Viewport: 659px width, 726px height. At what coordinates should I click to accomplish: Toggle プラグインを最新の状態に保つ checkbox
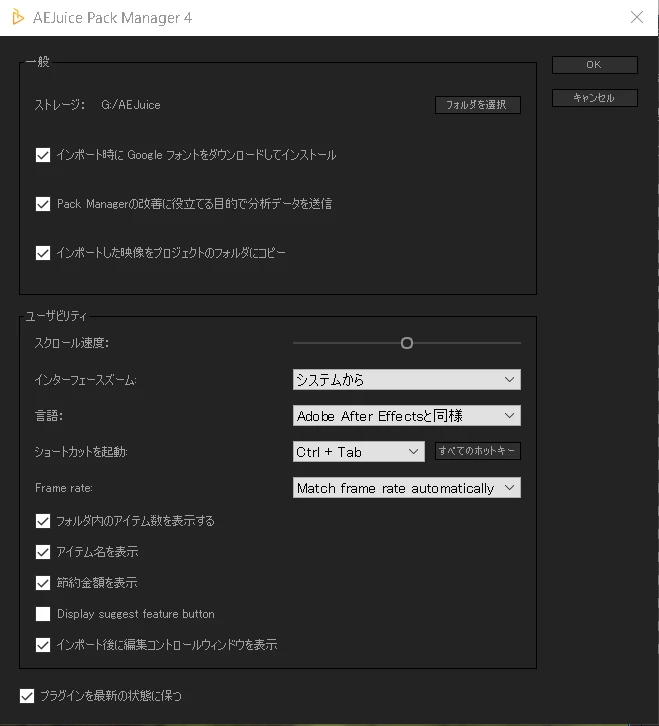coord(27,695)
